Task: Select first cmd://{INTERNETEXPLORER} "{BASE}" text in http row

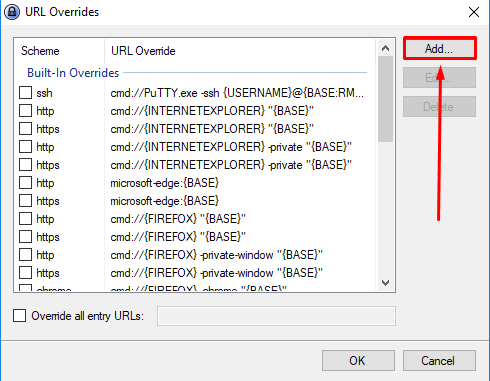Action: pyautogui.click(x=212, y=111)
